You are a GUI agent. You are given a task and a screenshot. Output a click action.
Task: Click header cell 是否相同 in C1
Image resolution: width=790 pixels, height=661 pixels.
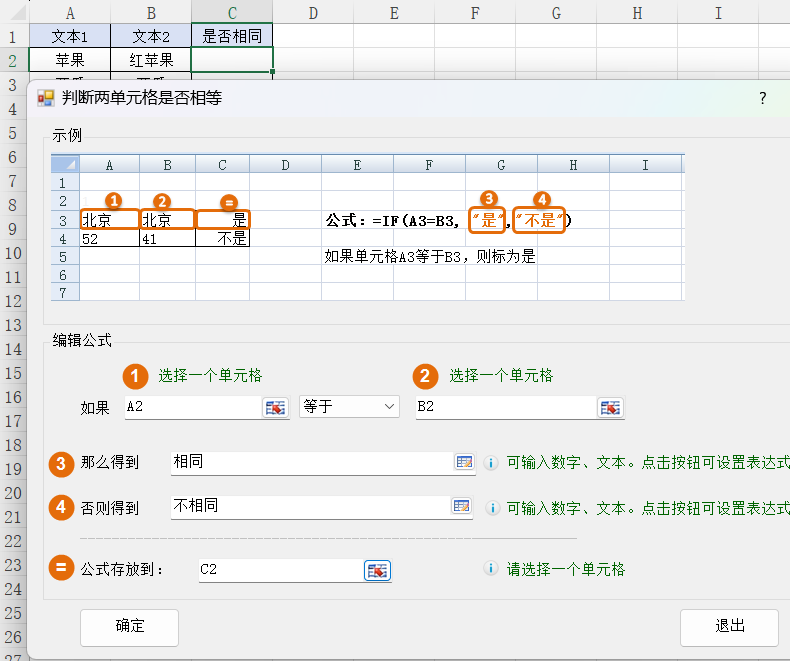[232, 36]
